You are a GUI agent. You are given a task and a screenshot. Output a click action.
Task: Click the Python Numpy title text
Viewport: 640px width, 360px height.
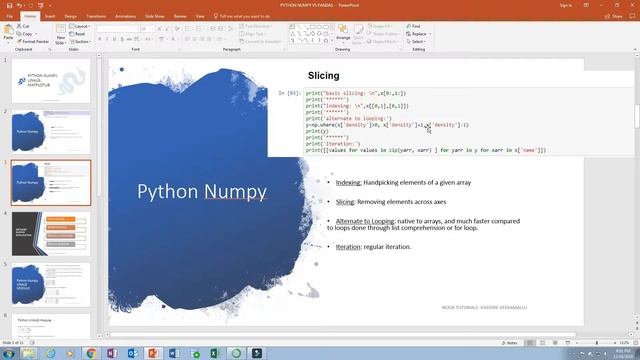point(202,191)
